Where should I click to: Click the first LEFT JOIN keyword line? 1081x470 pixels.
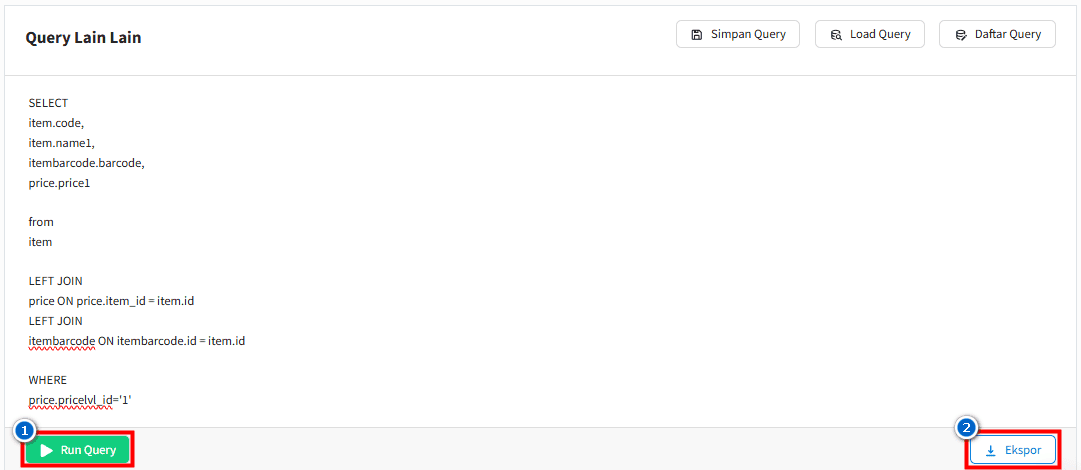point(56,281)
